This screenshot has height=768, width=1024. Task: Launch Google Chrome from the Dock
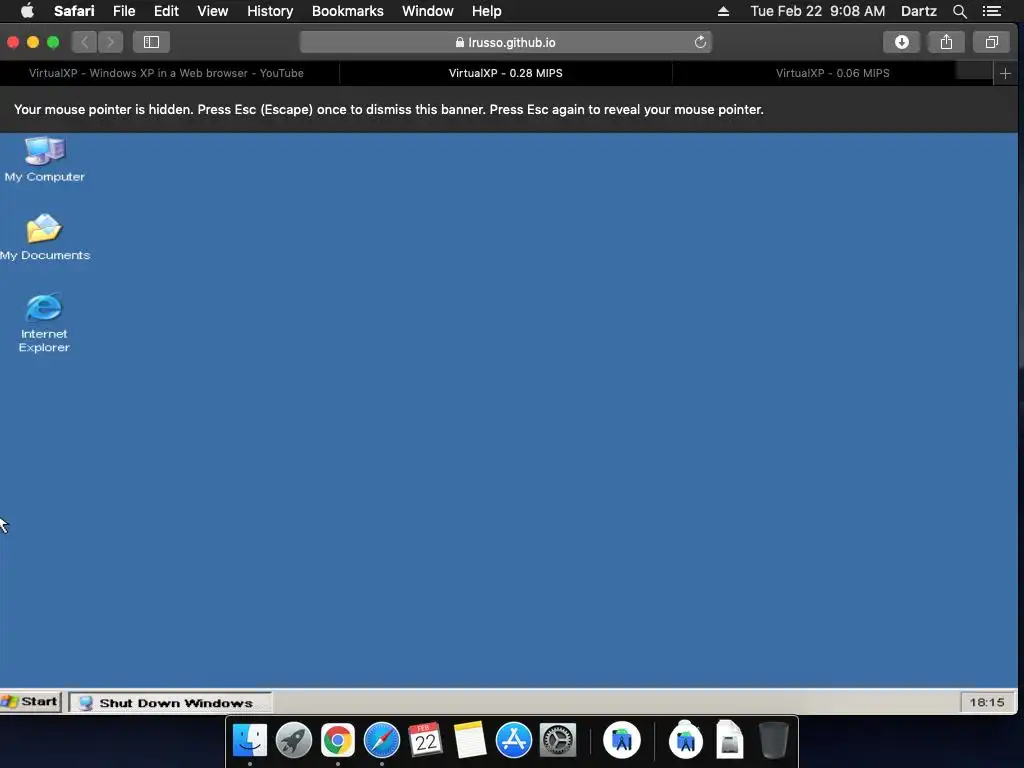click(x=338, y=740)
